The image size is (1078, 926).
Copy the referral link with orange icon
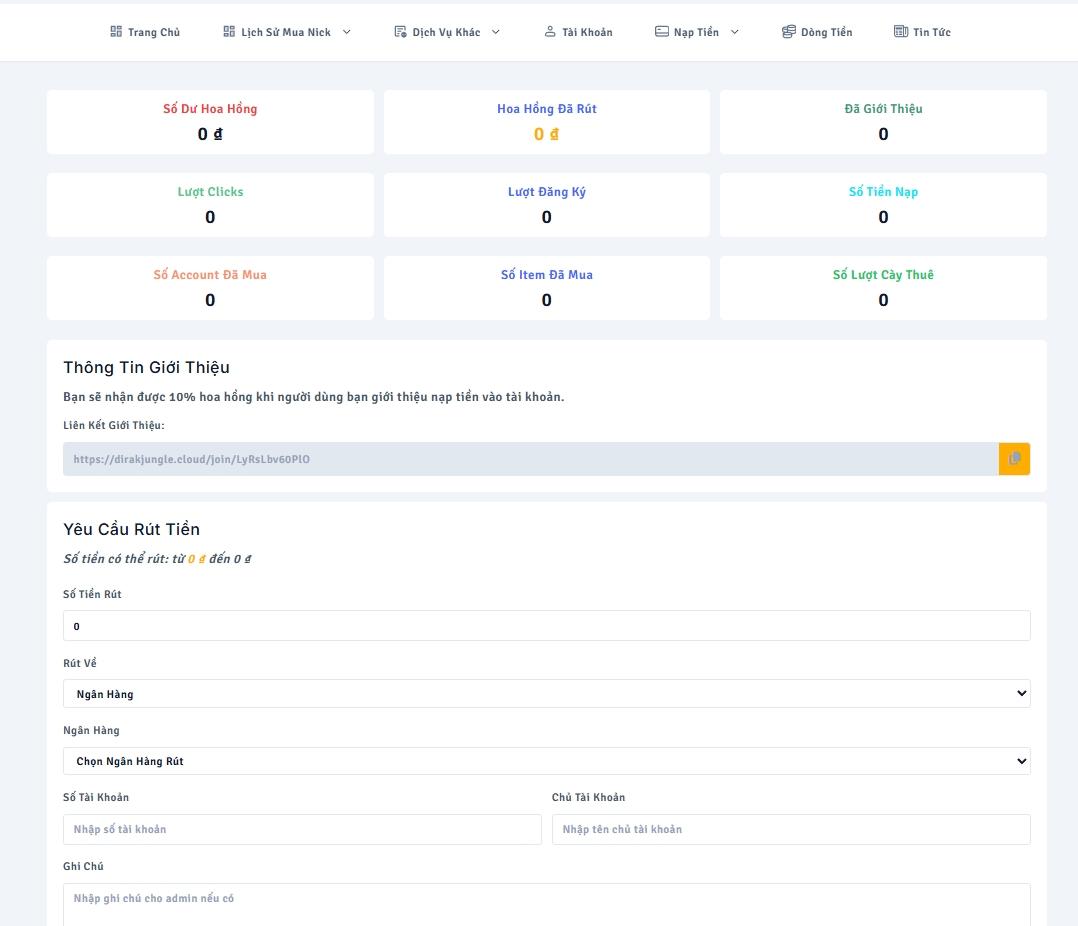(1014, 459)
